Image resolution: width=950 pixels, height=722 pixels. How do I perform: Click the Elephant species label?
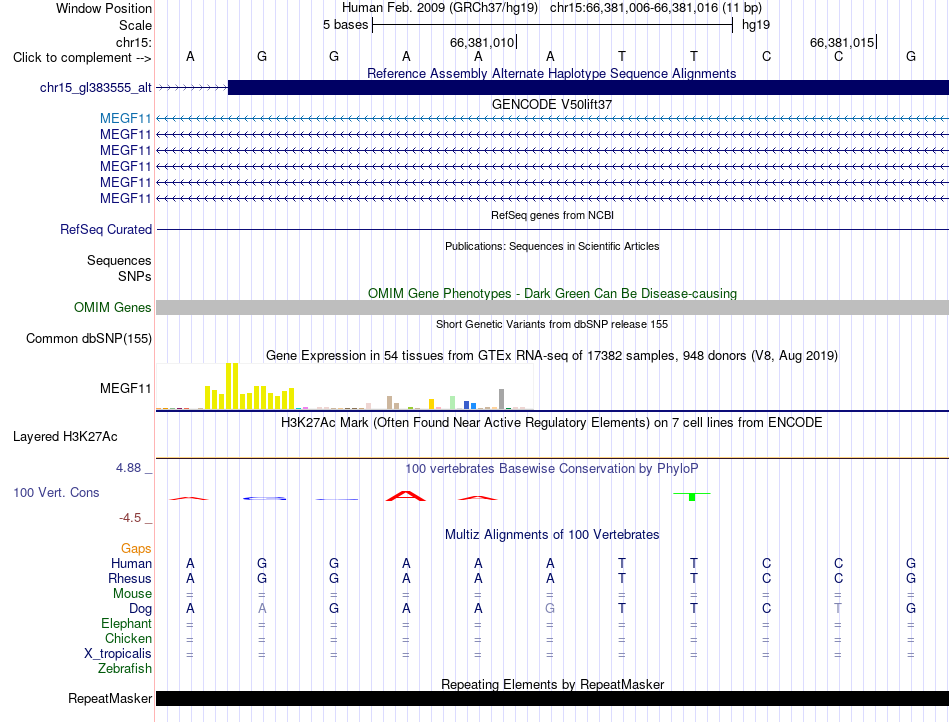[x=126, y=623]
